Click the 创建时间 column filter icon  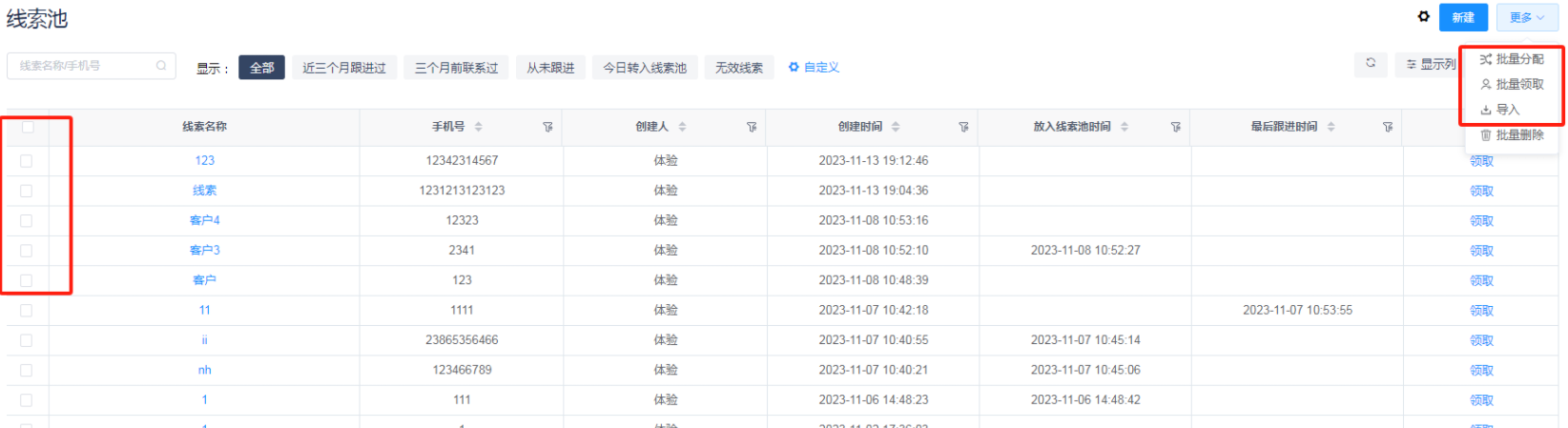pyautogui.click(x=963, y=127)
